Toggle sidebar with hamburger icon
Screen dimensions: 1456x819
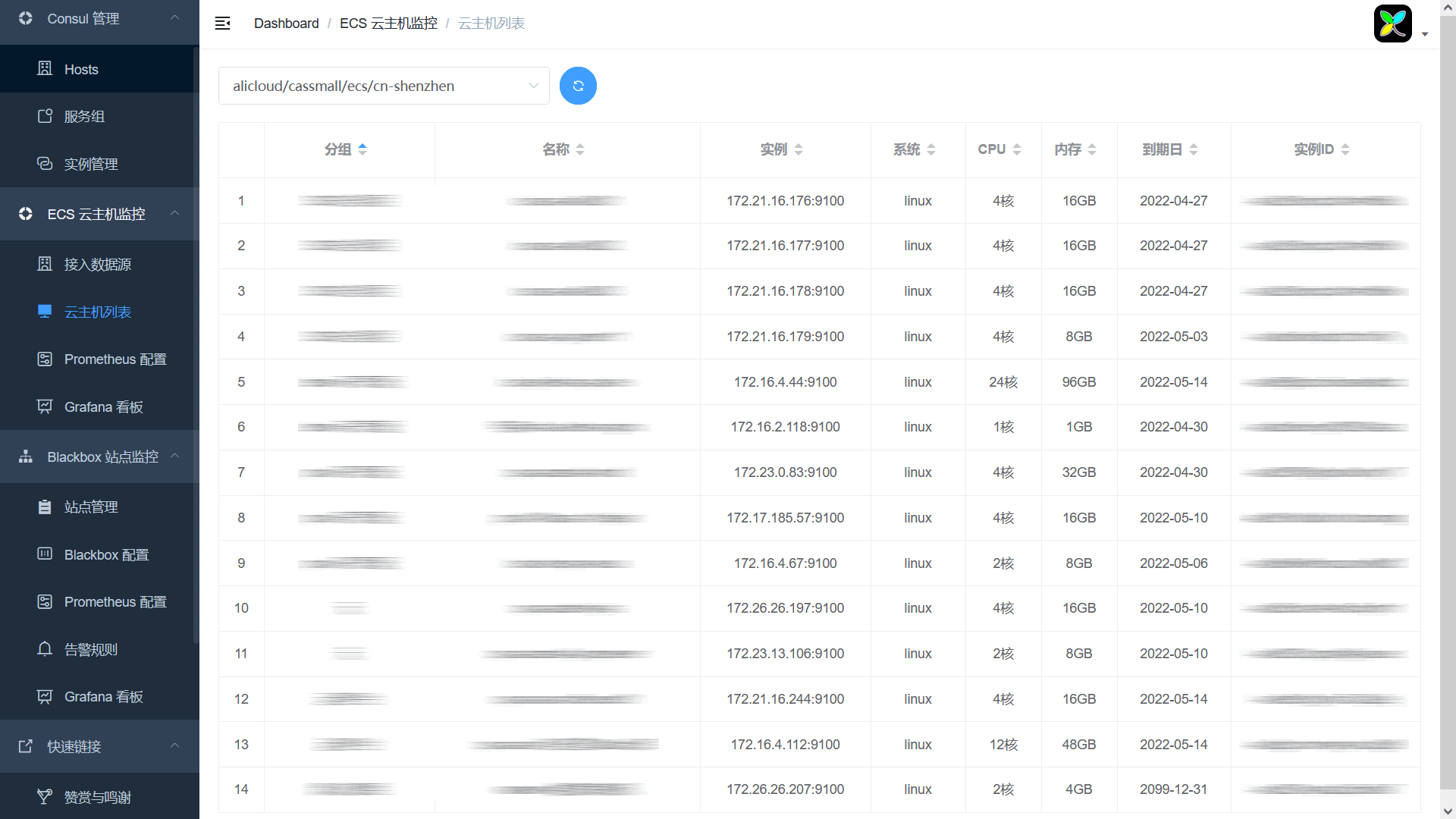click(222, 24)
